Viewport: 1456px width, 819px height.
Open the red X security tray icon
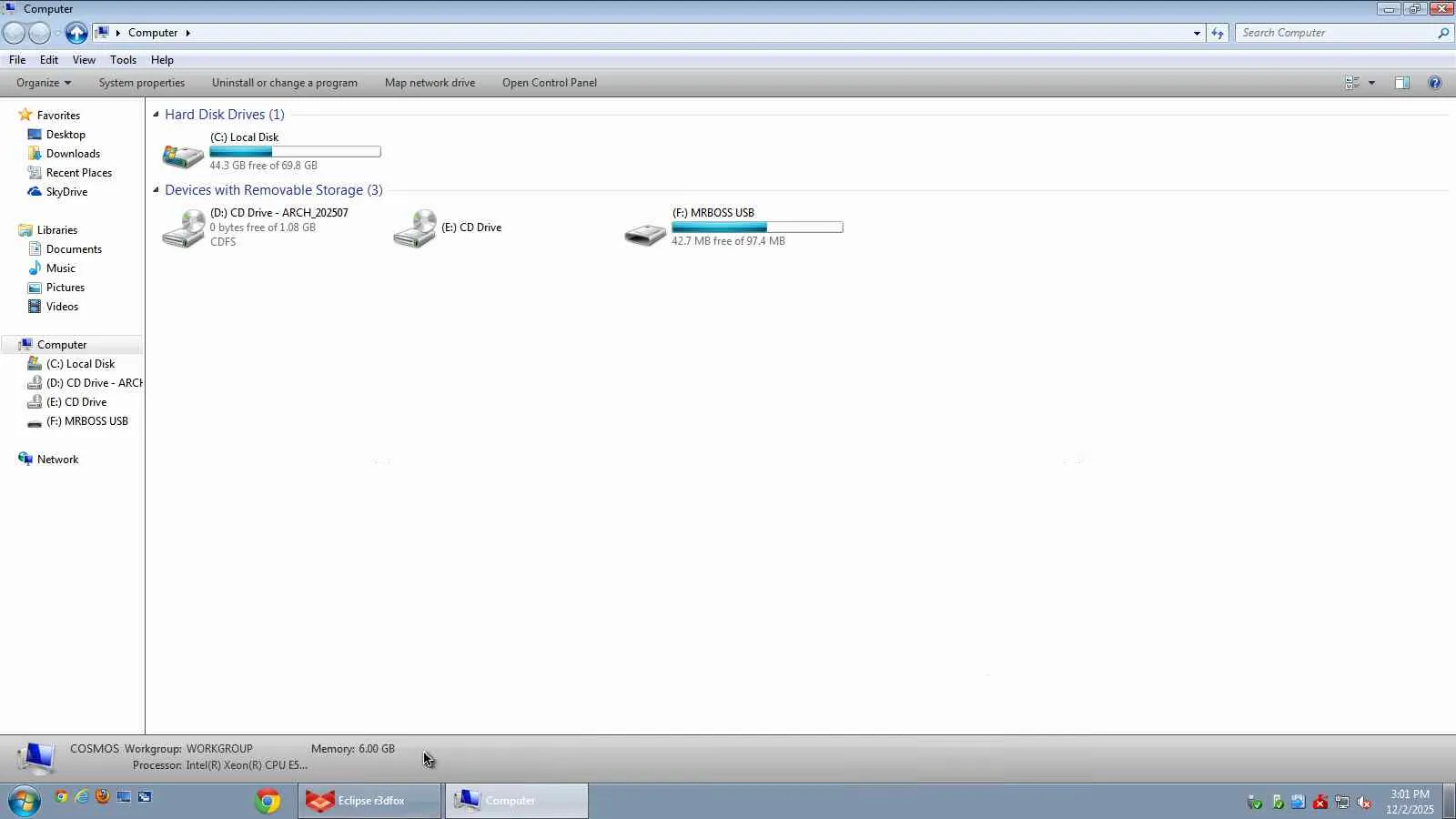pos(1319,802)
